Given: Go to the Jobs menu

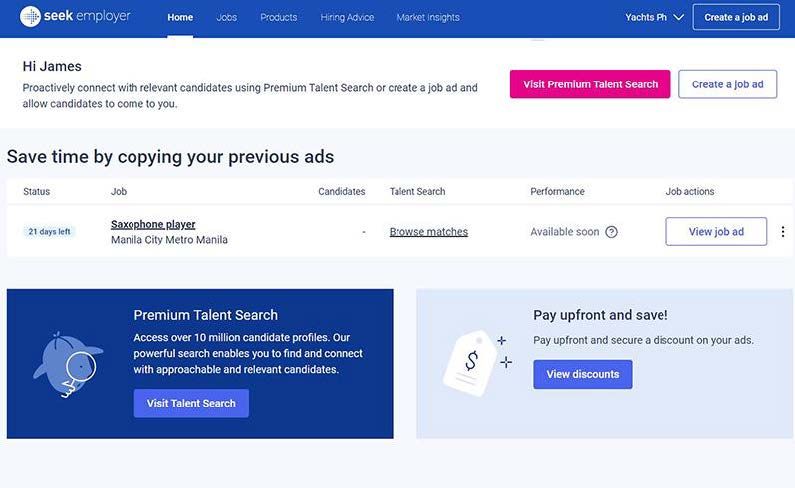Looking at the screenshot, I should click(x=227, y=17).
